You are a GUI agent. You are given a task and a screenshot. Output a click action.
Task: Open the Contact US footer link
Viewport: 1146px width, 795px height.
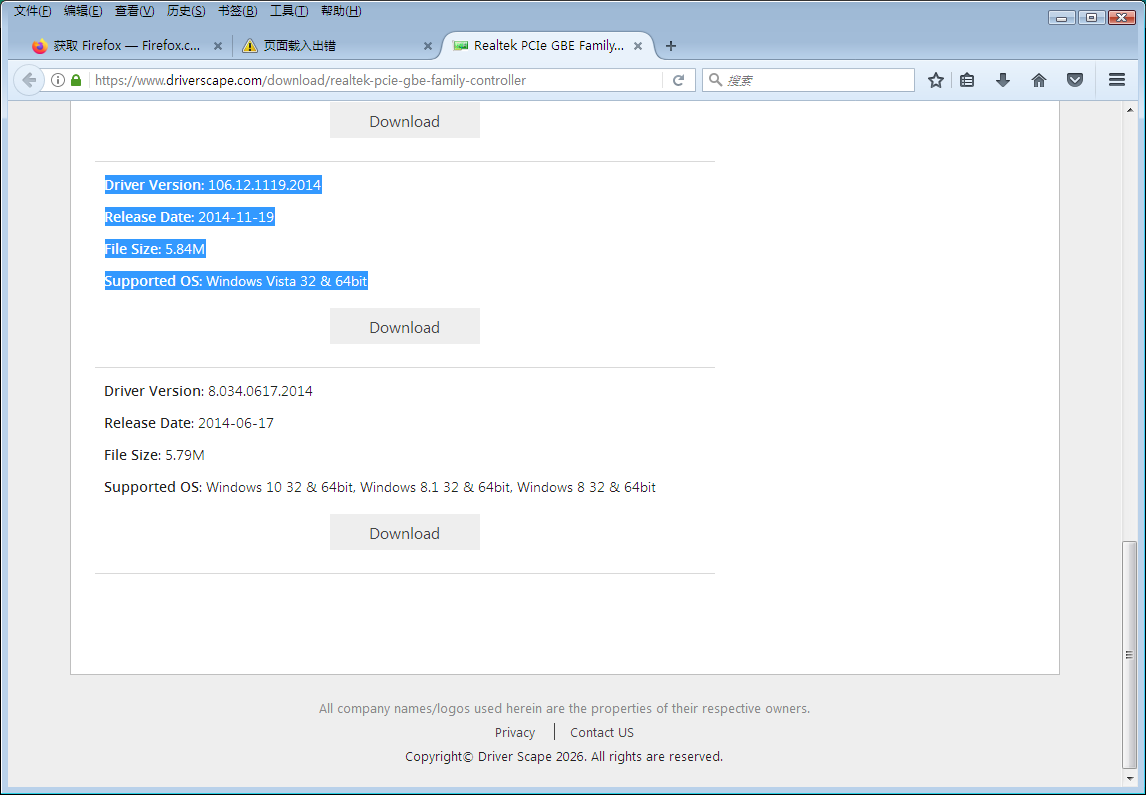pos(602,733)
